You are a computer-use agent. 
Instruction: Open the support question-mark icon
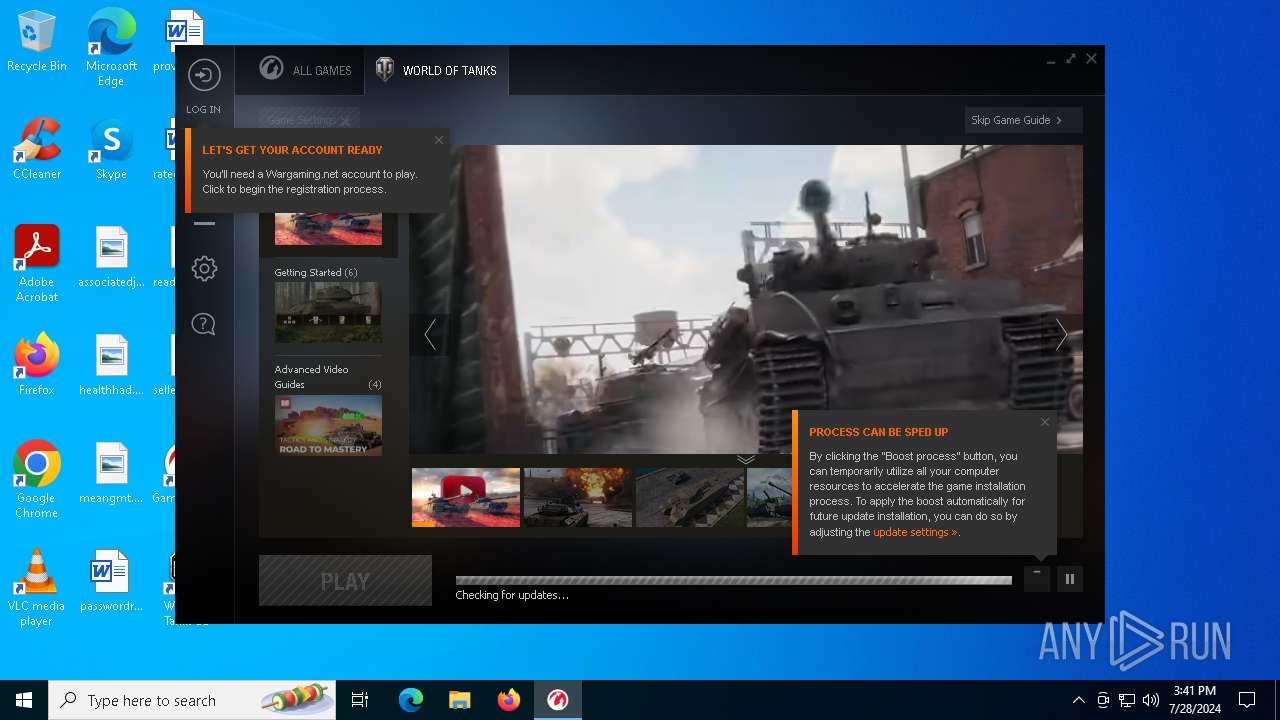(204, 324)
